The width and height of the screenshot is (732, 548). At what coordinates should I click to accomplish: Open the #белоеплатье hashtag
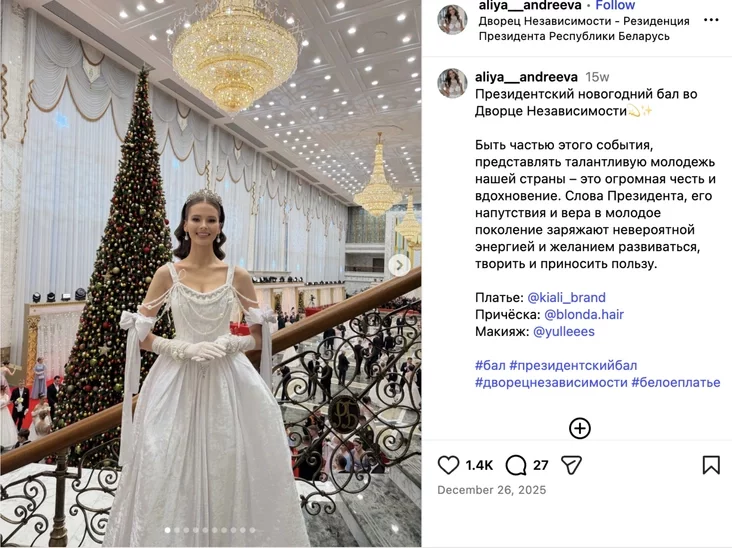tap(676, 382)
